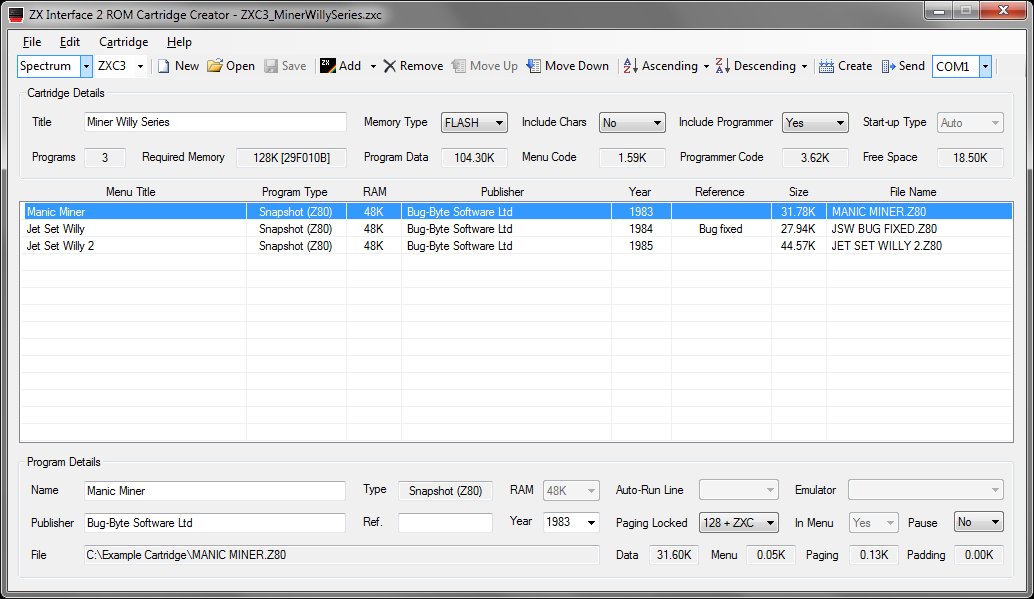1034x599 pixels.
Task: Click the 1985 year cell
Action: (x=641, y=246)
